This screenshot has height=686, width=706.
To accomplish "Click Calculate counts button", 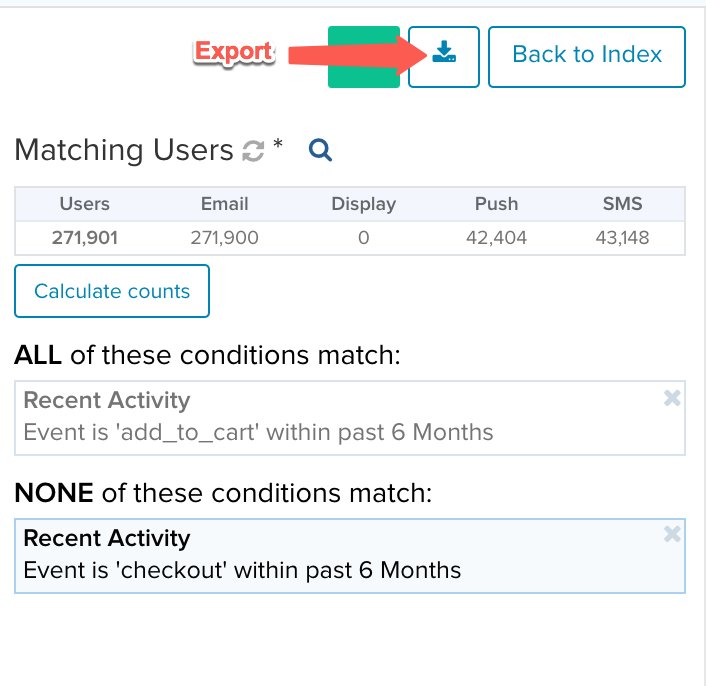I will coord(112,291).
